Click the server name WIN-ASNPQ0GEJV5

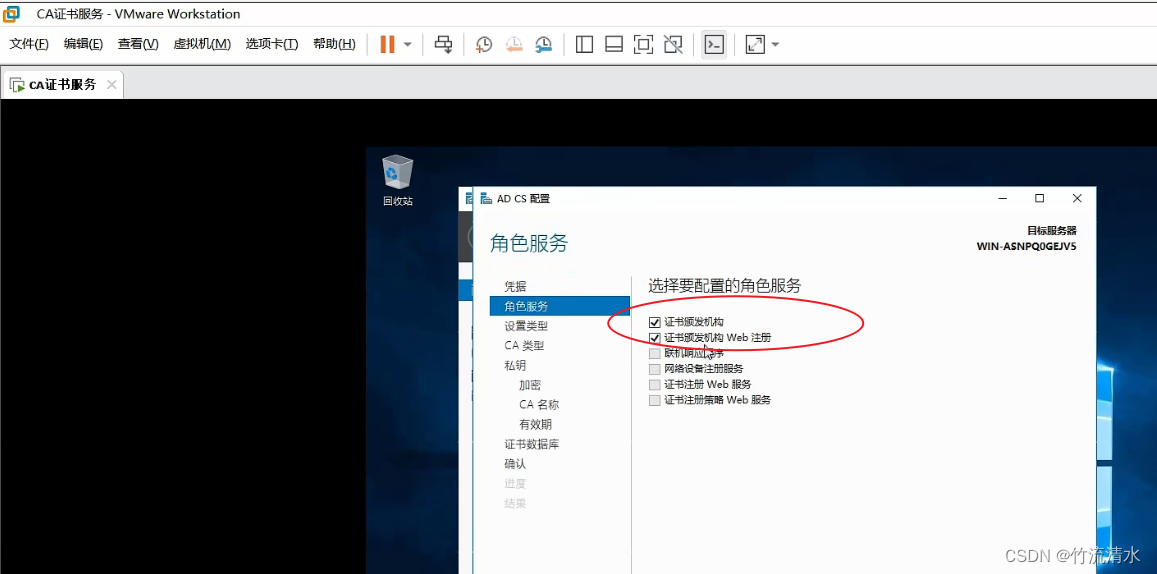1026,246
